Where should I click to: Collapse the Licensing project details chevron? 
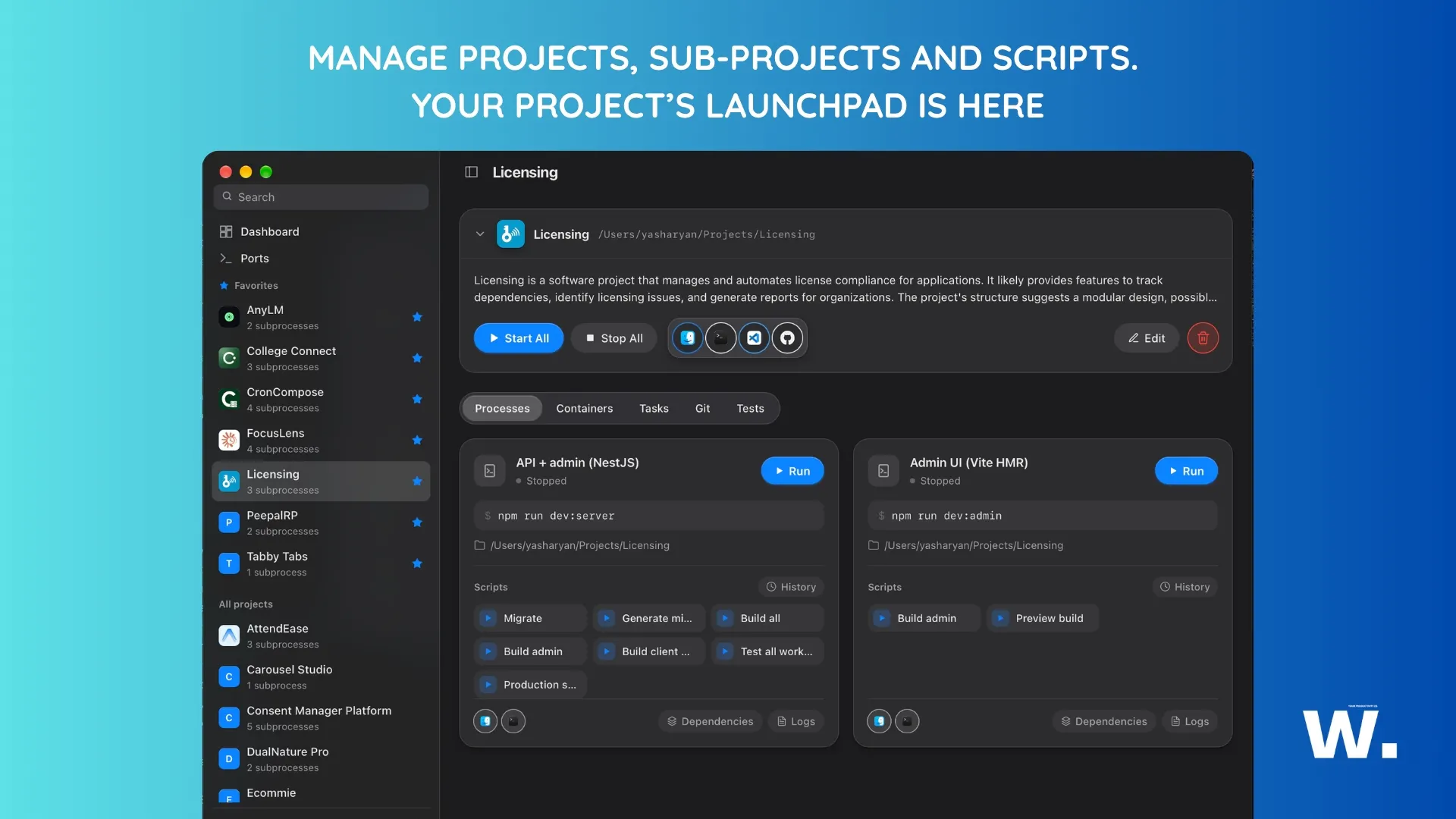point(480,234)
